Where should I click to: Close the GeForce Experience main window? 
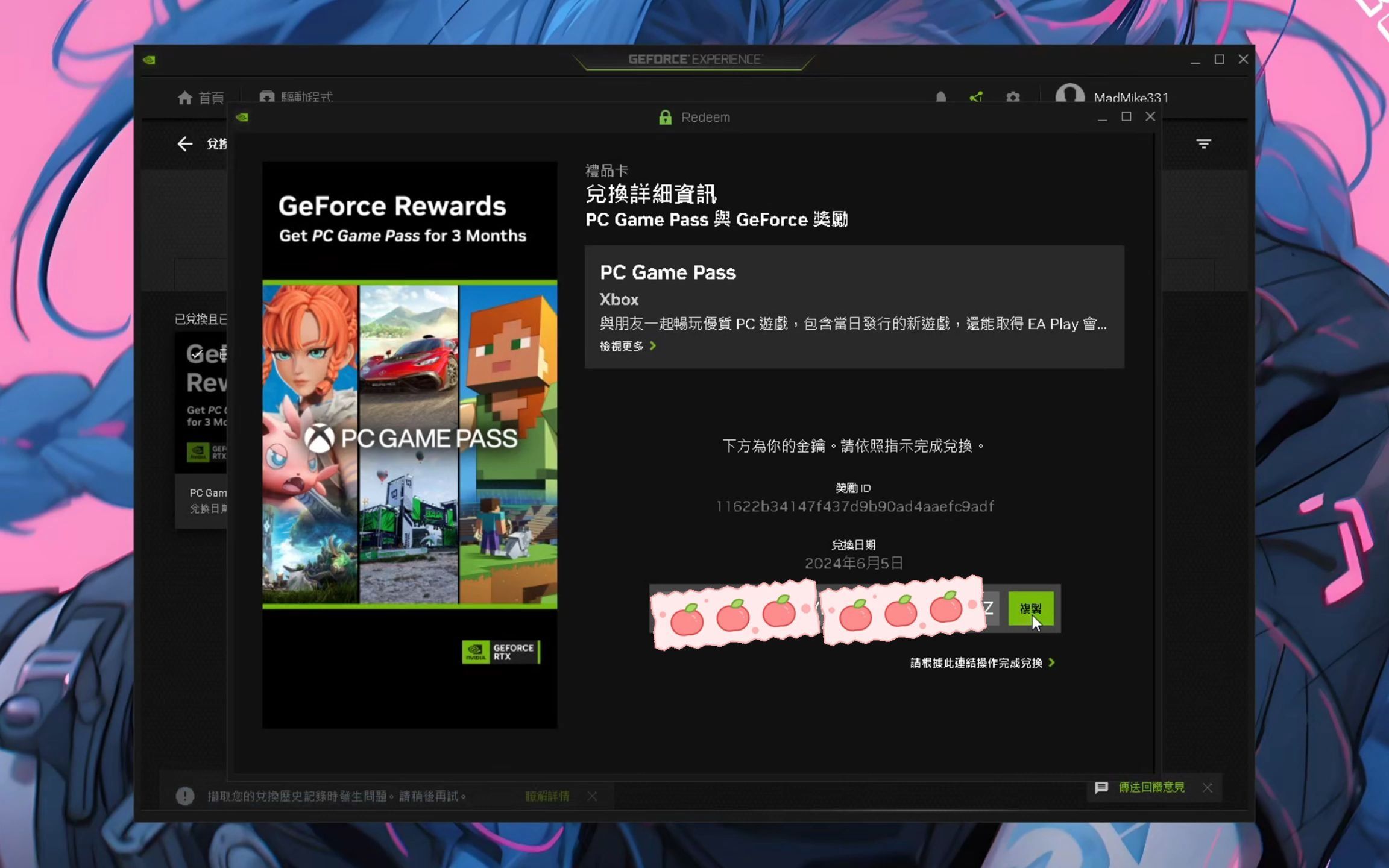click(x=1243, y=59)
